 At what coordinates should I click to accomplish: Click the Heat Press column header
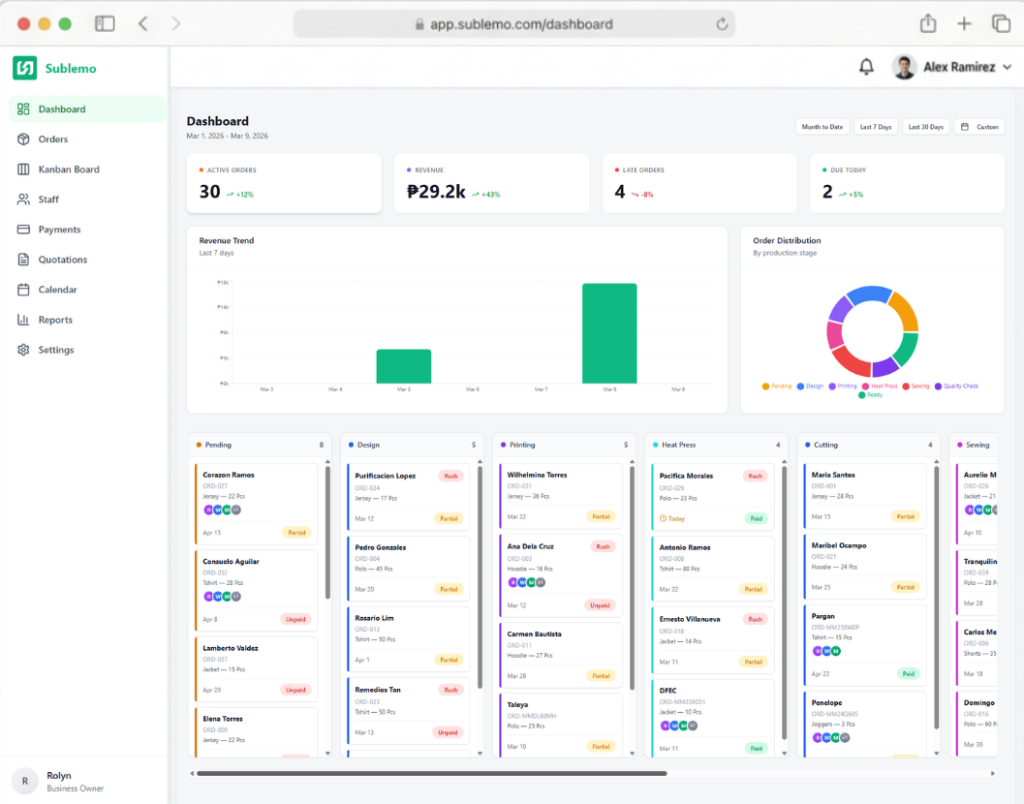(716, 445)
